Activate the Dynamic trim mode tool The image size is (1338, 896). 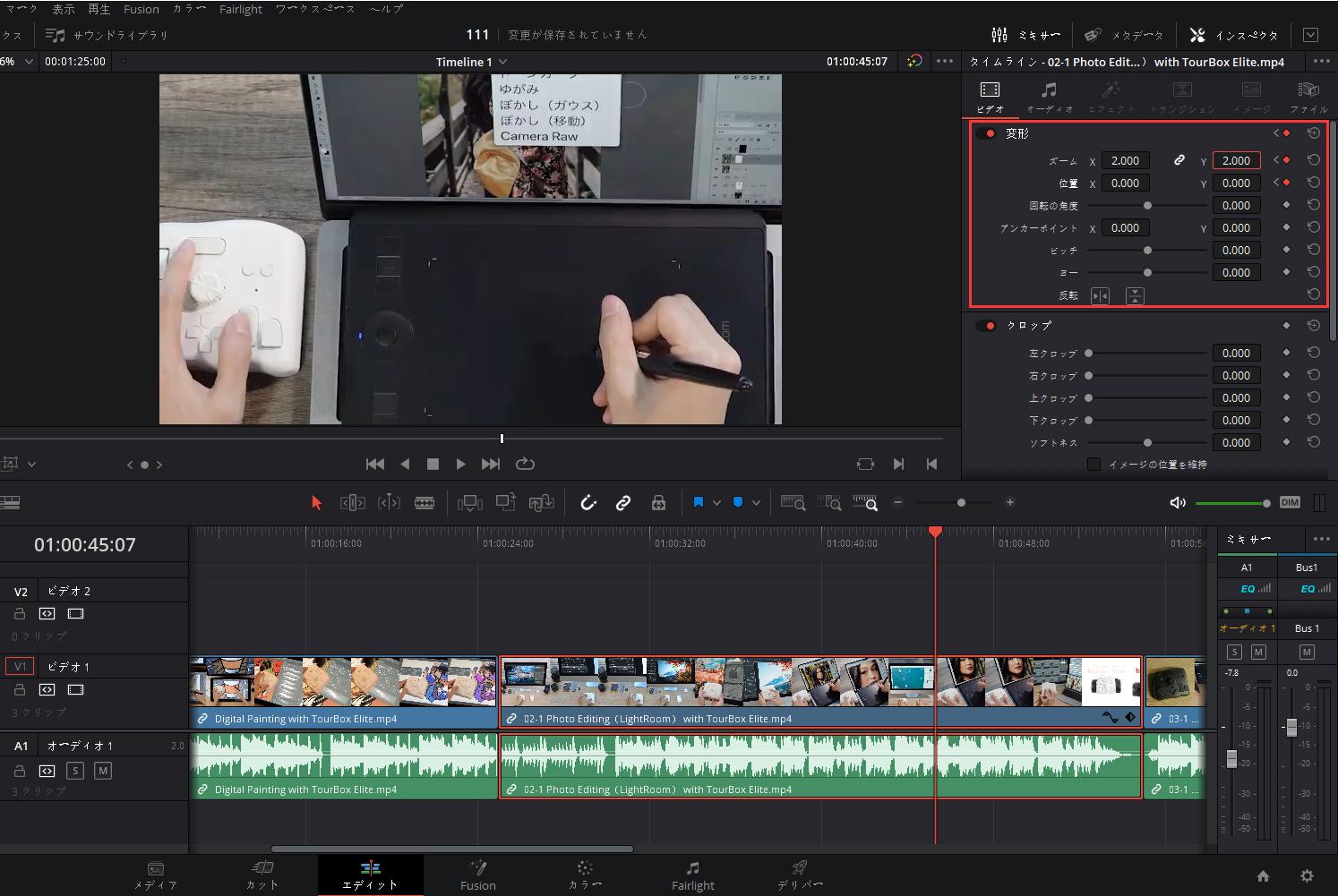(x=389, y=503)
